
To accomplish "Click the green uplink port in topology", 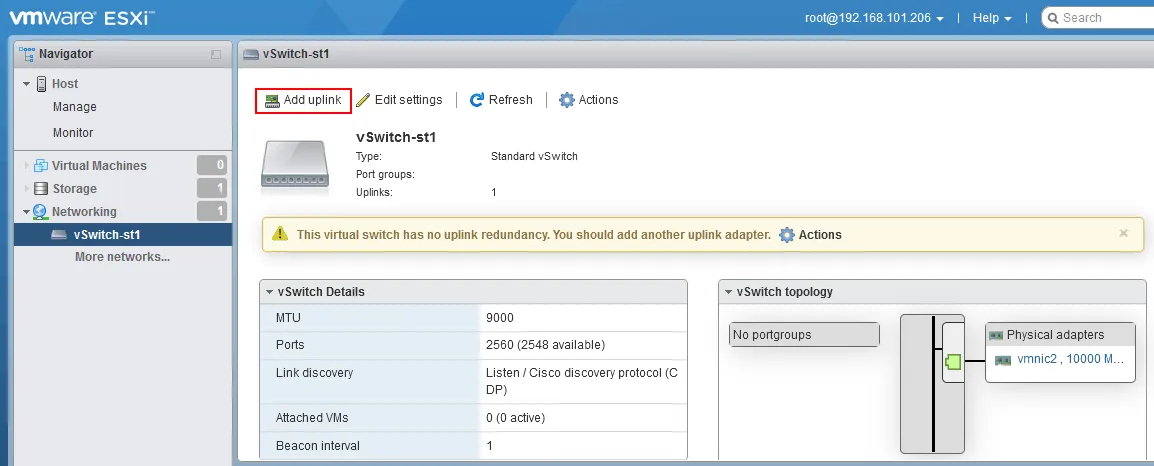I will pyautogui.click(x=952, y=362).
